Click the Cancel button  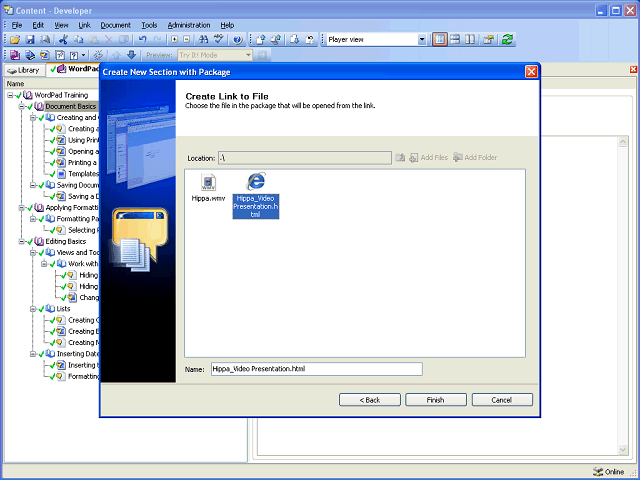pos(502,400)
